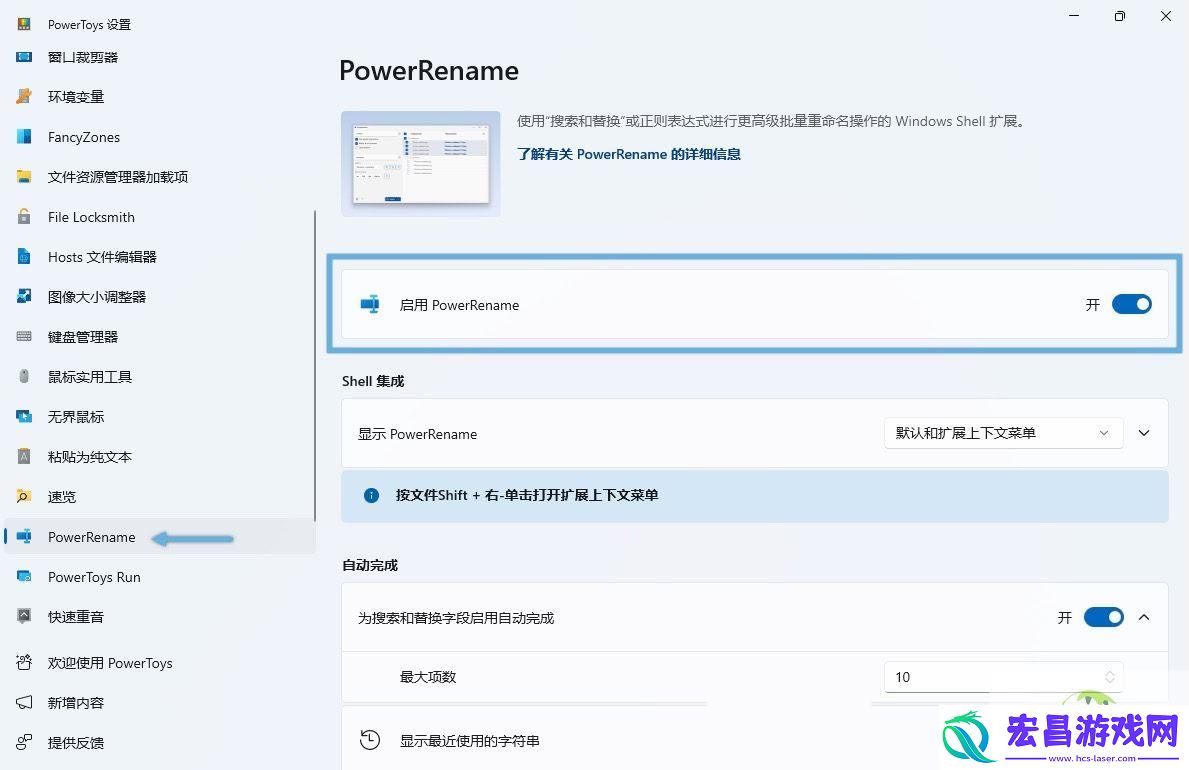Click the 文件资源管理器加载项 folder icon
The width and height of the screenshot is (1189, 770).
[x=24, y=177]
